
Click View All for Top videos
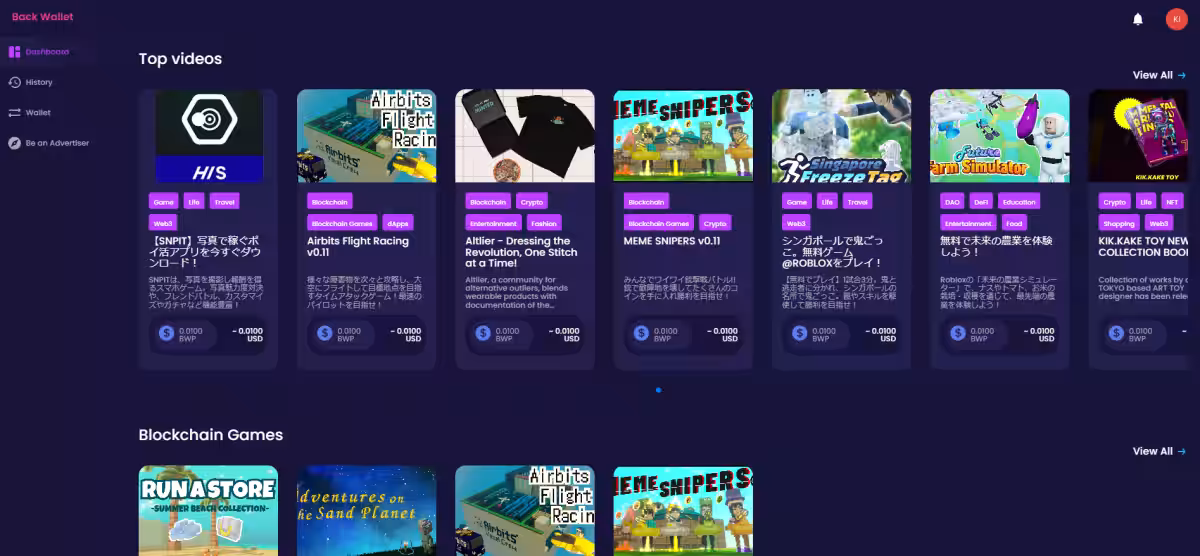[1158, 75]
